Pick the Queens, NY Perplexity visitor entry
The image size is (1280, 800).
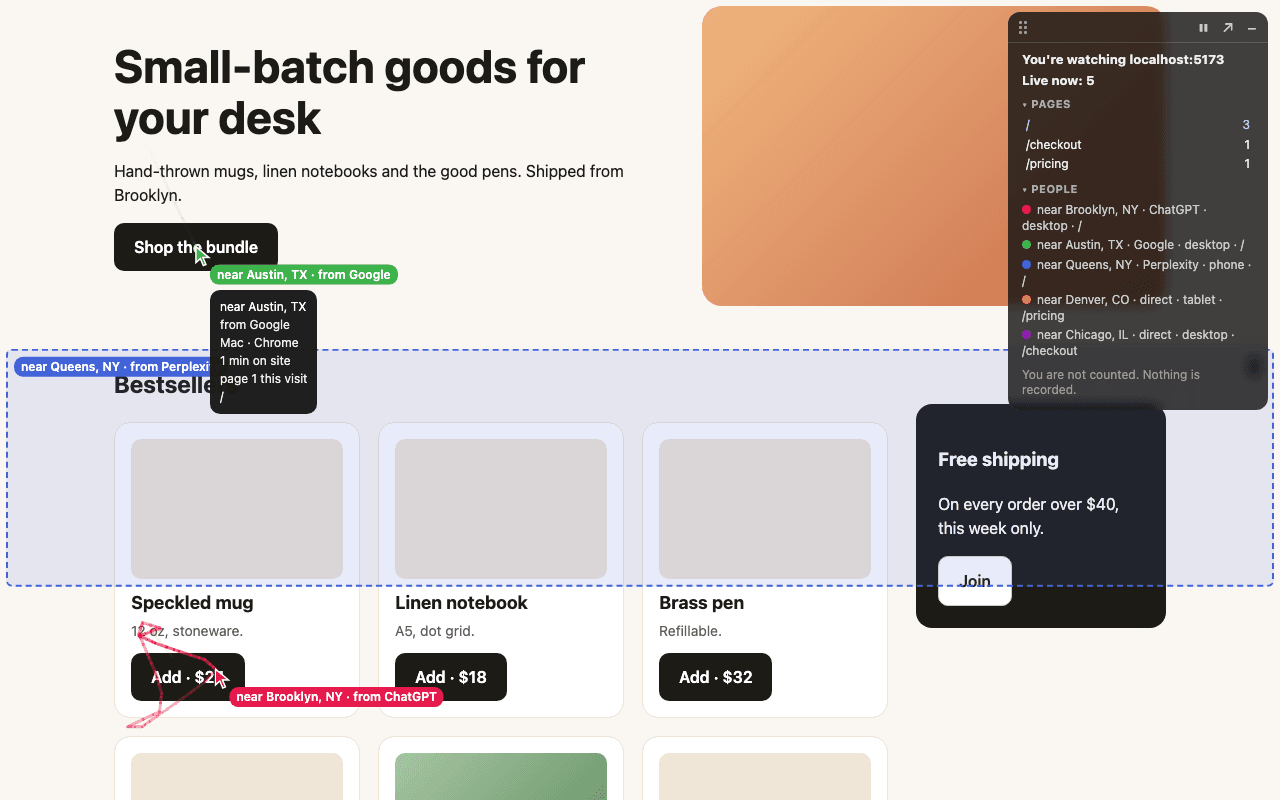pyautogui.click(x=1138, y=273)
